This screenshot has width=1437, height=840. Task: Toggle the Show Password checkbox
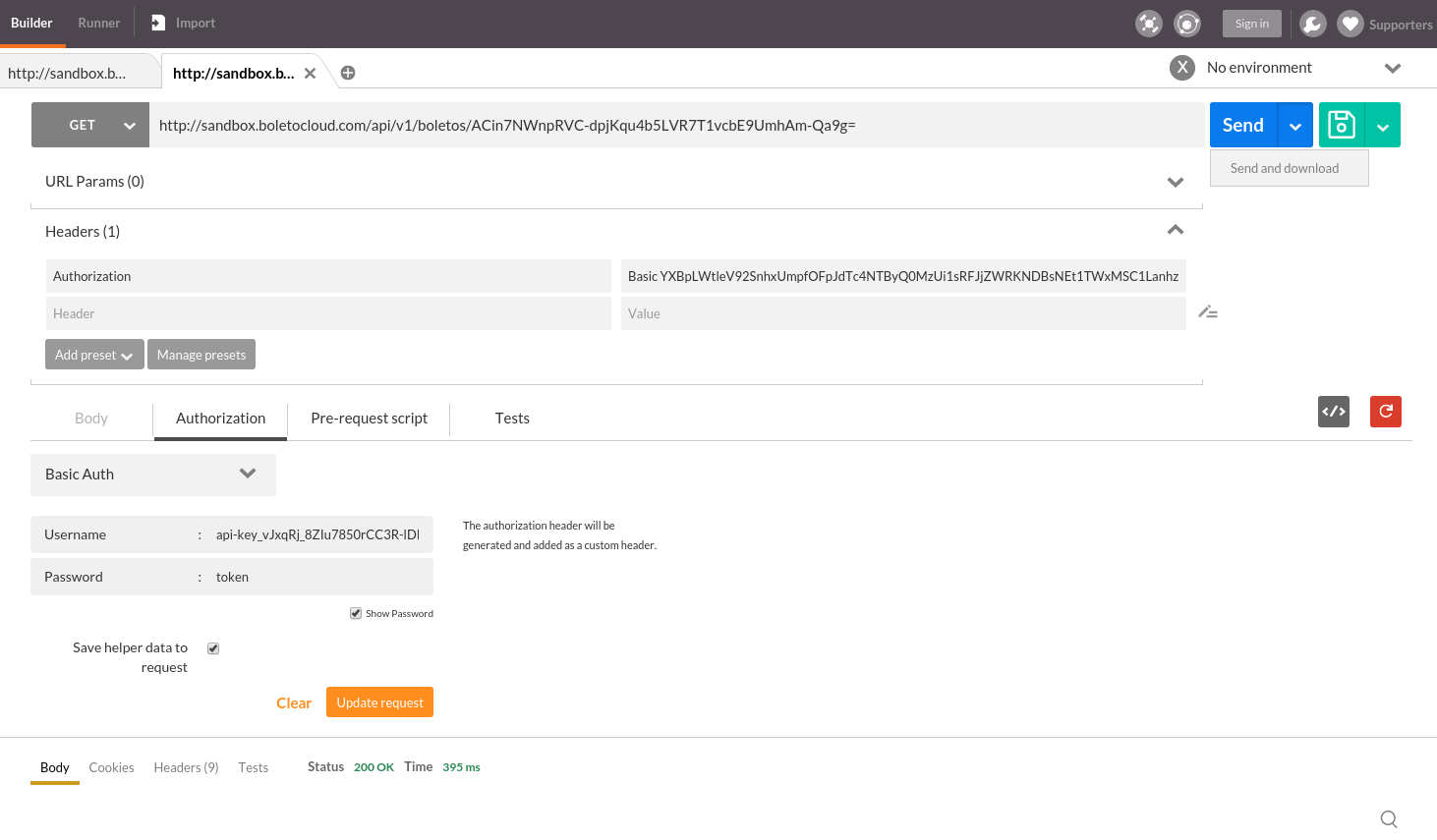[x=356, y=613]
